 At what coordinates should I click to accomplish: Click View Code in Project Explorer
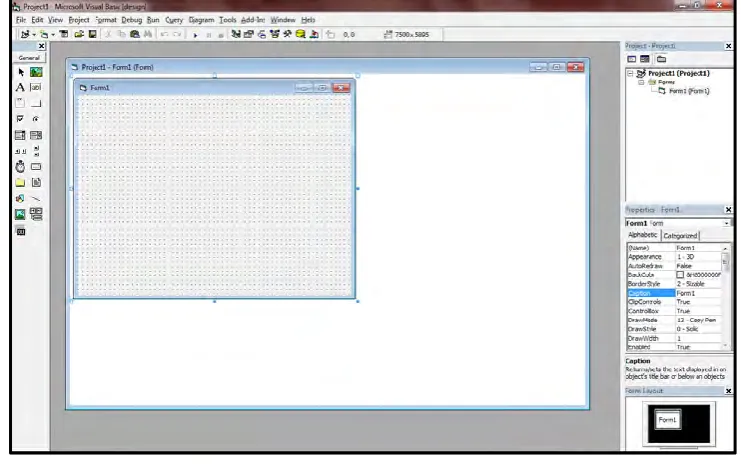point(632,59)
